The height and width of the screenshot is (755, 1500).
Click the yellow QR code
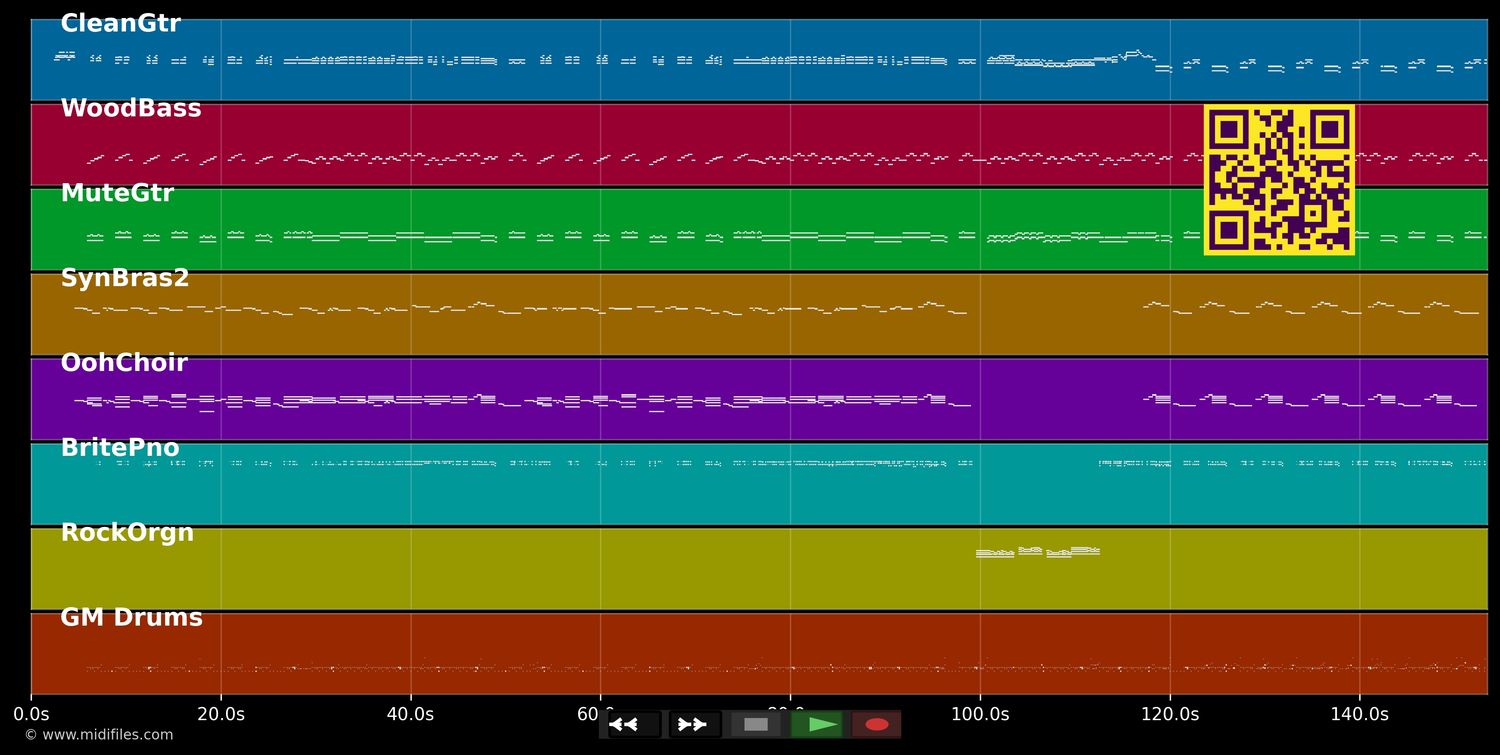tap(1279, 180)
